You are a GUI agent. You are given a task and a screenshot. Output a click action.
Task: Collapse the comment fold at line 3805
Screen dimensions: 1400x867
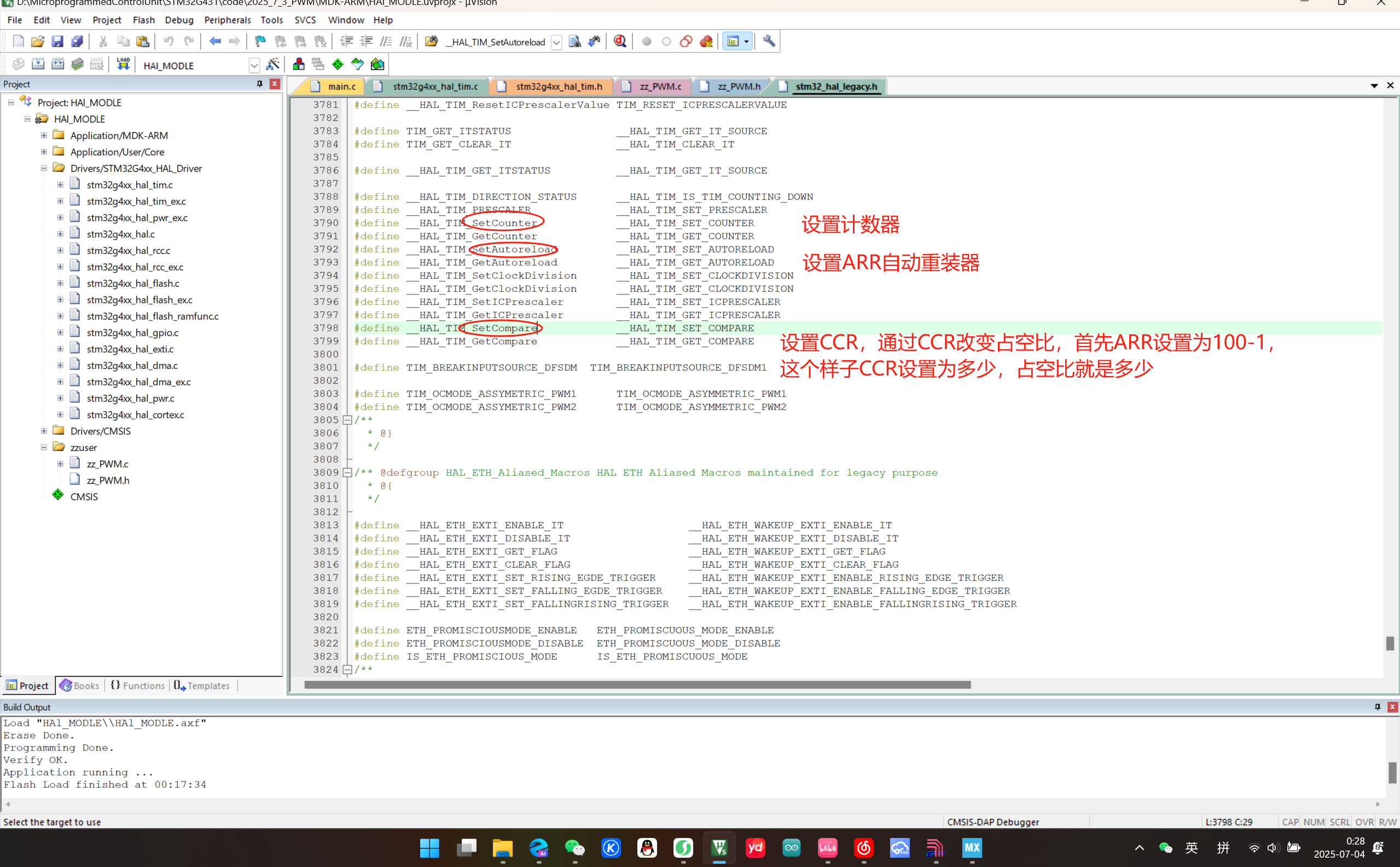pyautogui.click(x=347, y=420)
